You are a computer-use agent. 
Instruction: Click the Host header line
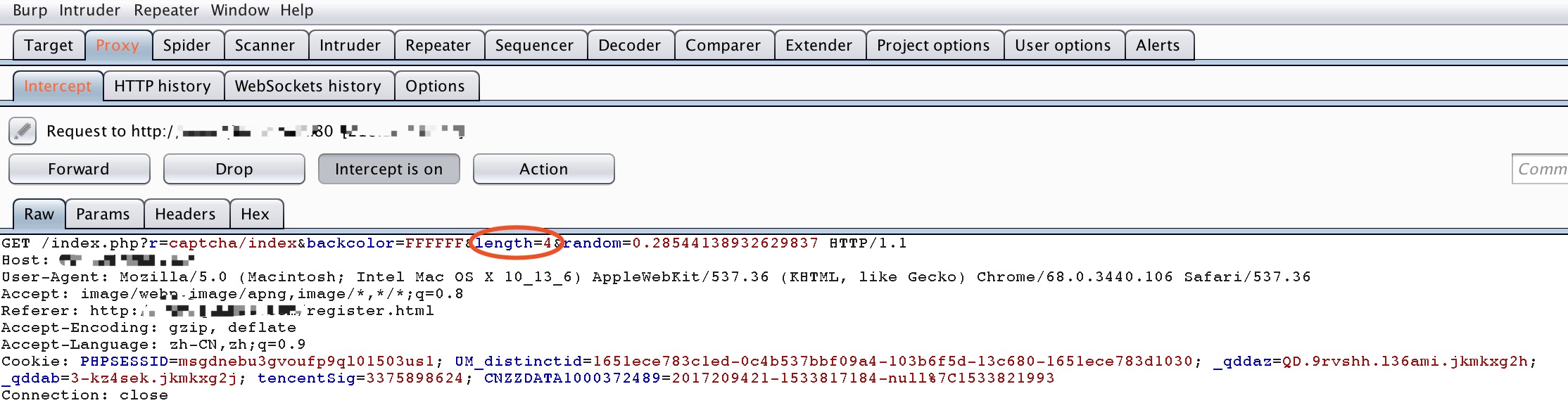(99, 260)
